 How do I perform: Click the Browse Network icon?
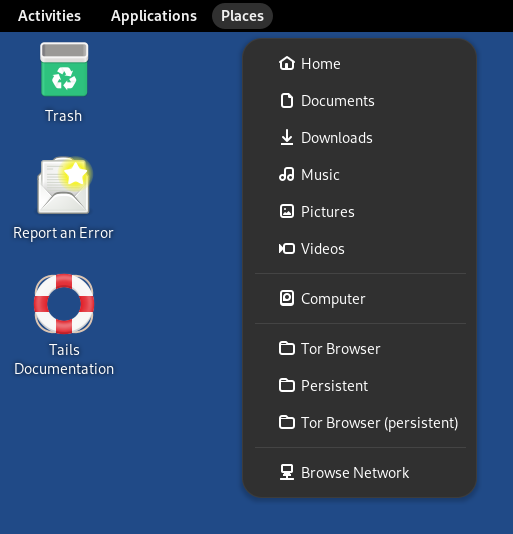click(x=286, y=472)
